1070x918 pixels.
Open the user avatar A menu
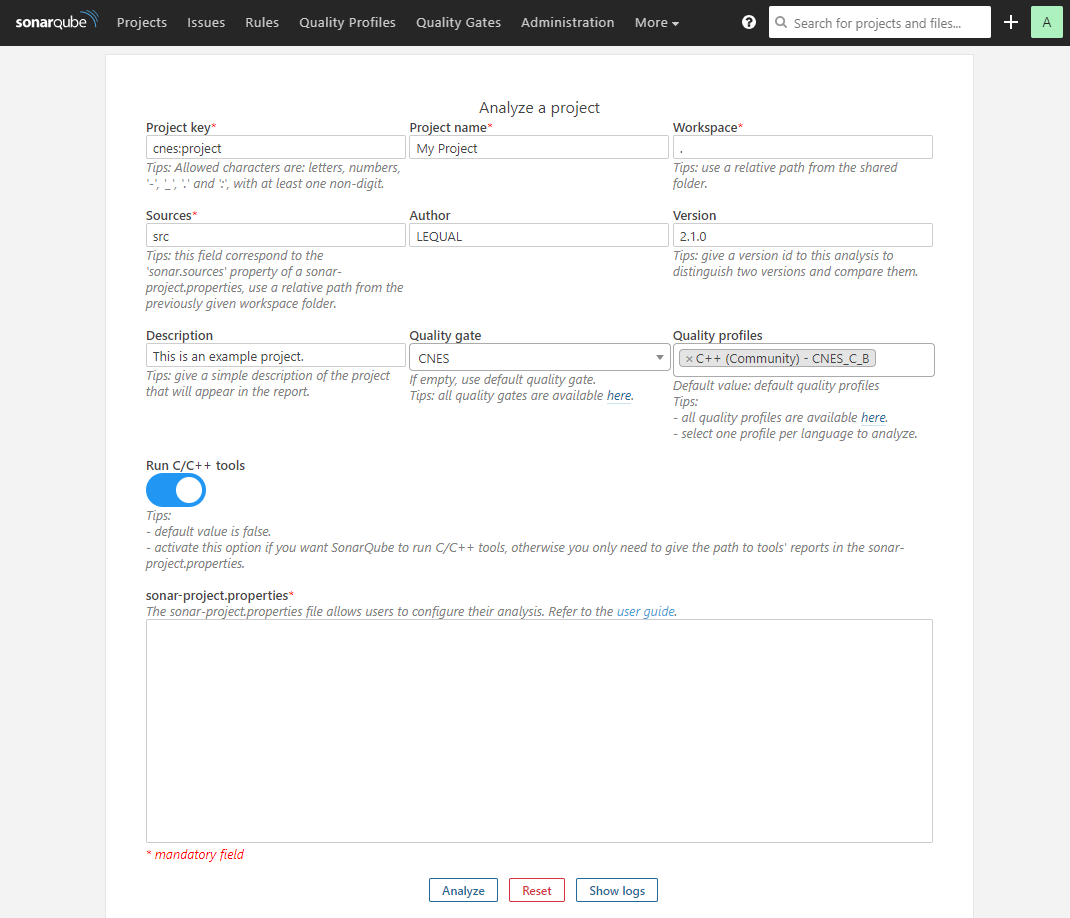1046,22
